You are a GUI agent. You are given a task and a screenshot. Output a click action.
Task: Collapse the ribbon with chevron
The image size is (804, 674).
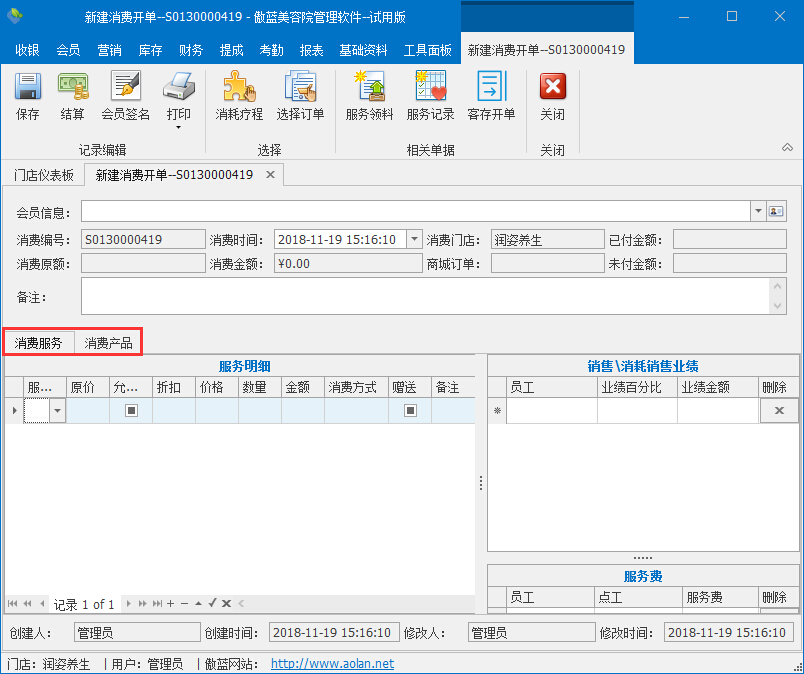pyautogui.click(x=787, y=148)
